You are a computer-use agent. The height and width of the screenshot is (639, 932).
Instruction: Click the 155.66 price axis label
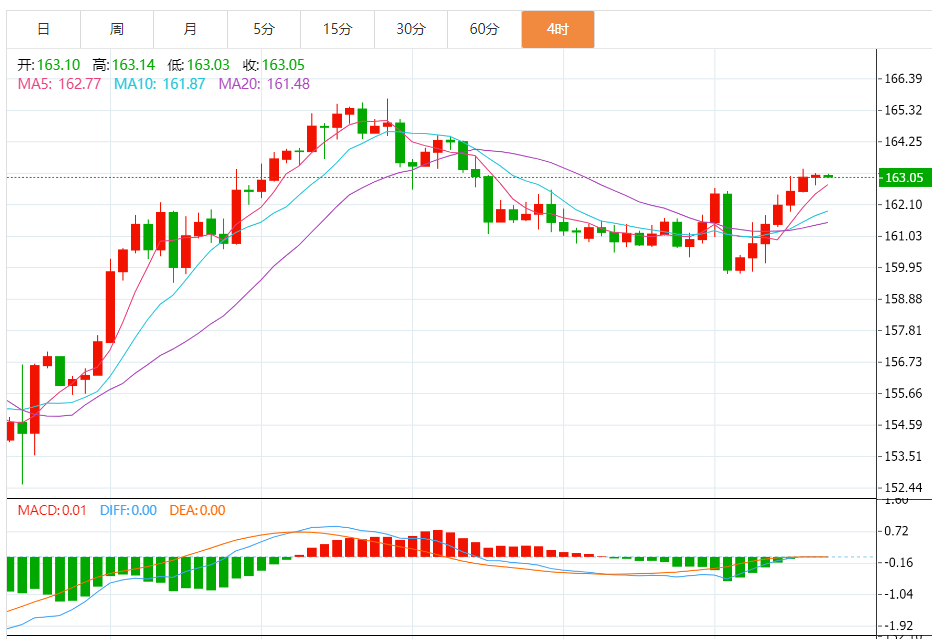click(903, 394)
